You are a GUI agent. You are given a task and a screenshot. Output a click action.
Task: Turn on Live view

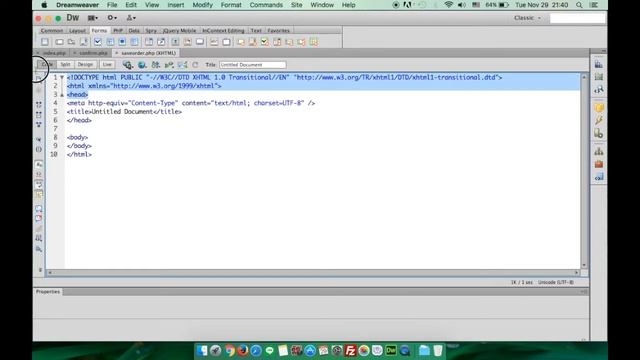107,64
